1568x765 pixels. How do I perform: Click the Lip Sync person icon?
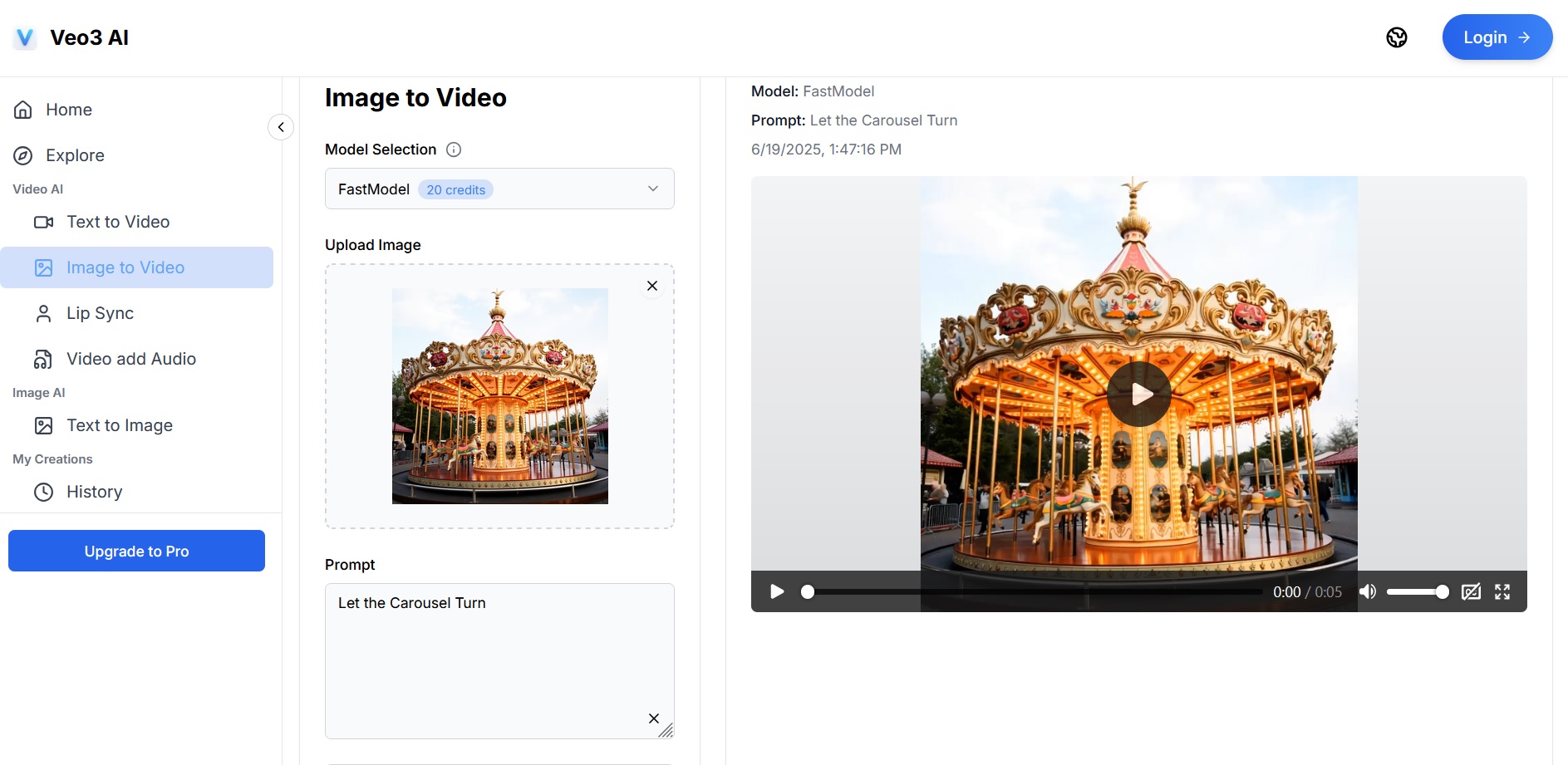tap(43, 313)
